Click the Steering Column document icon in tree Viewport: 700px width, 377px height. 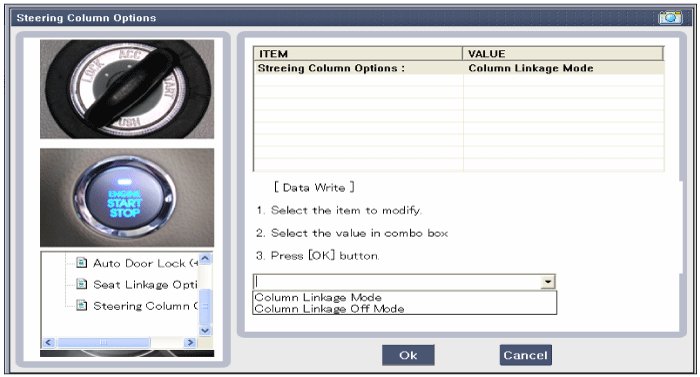[81, 305]
